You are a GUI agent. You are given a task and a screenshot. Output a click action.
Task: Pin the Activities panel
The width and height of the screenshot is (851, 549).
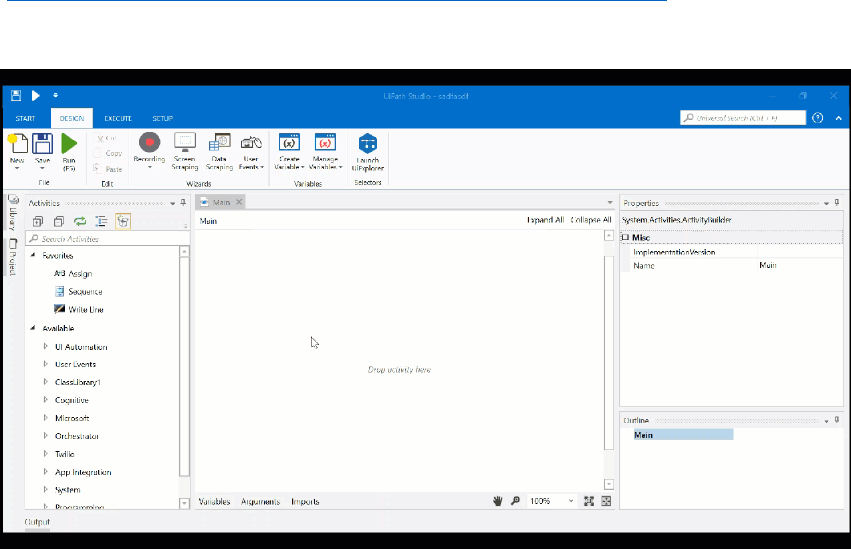tap(183, 203)
